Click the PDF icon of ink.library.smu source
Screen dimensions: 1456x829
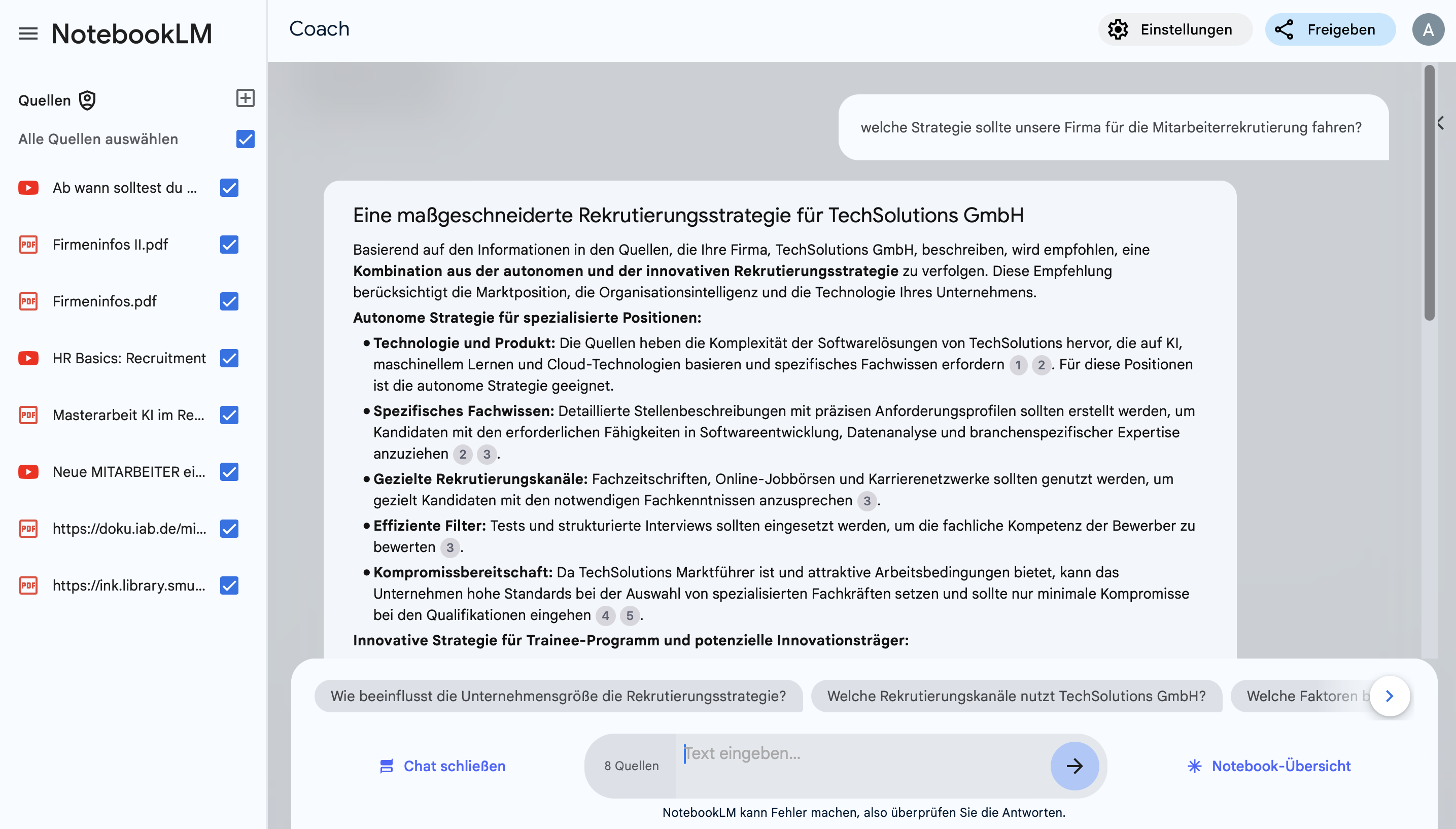[x=28, y=585]
